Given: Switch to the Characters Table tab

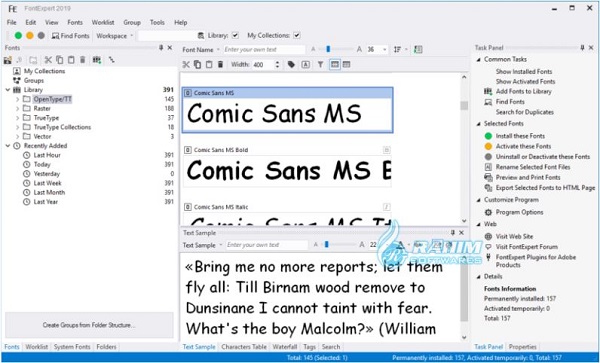Looking at the screenshot, I should click(244, 347).
